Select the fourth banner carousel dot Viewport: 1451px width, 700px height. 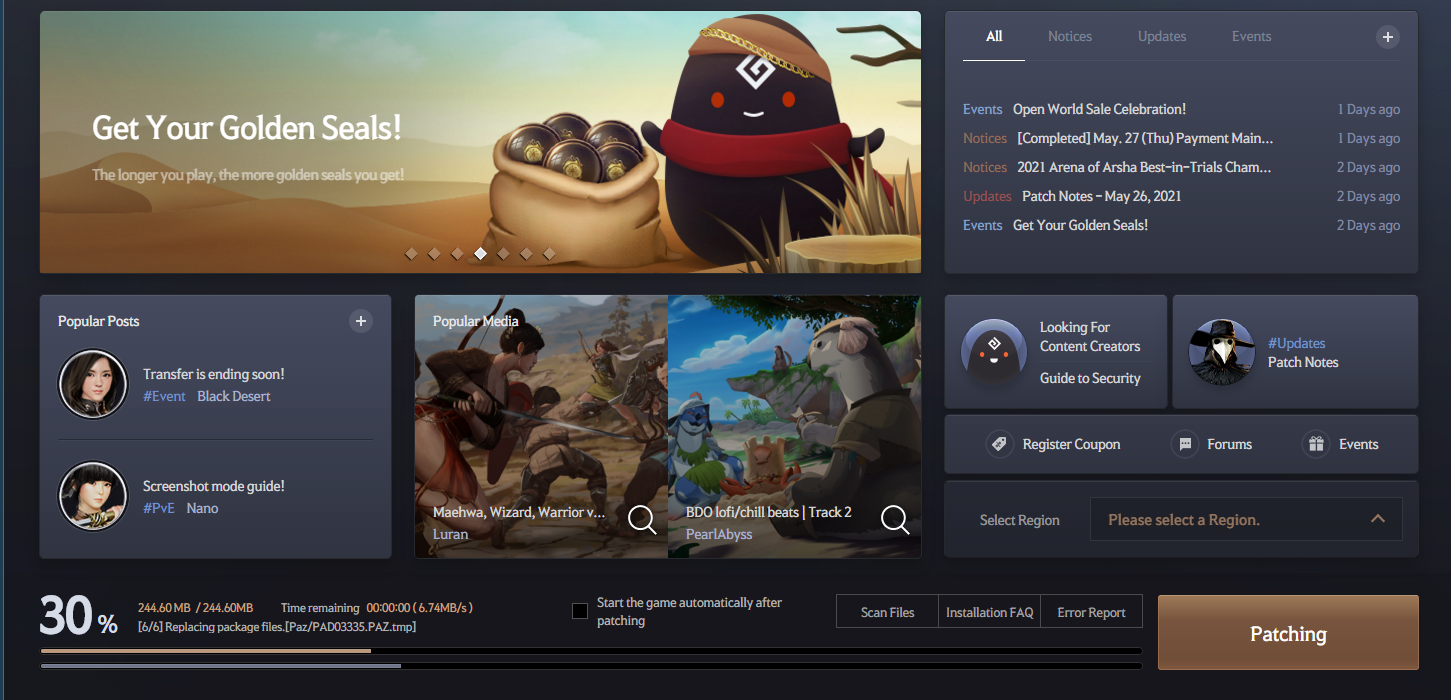(x=480, y=254)
